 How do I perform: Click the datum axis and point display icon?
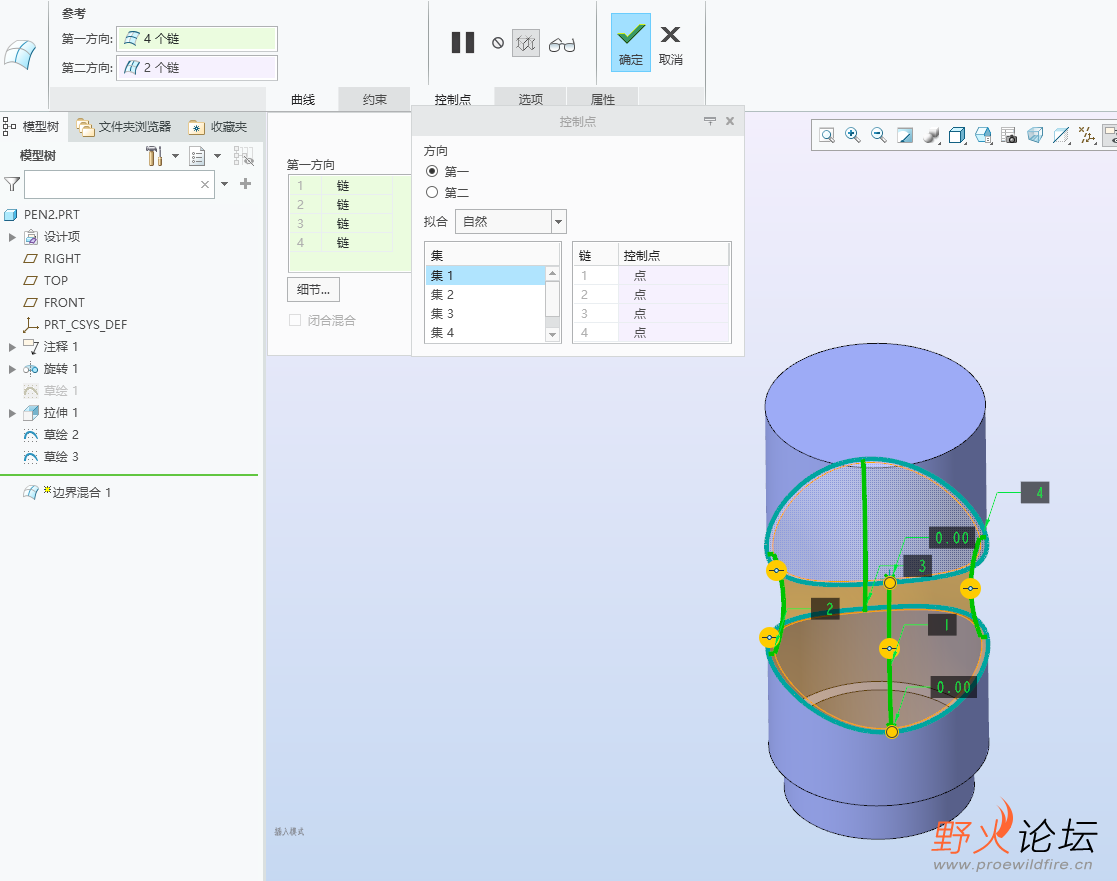pyautogui.click(x=1087, y=135)
